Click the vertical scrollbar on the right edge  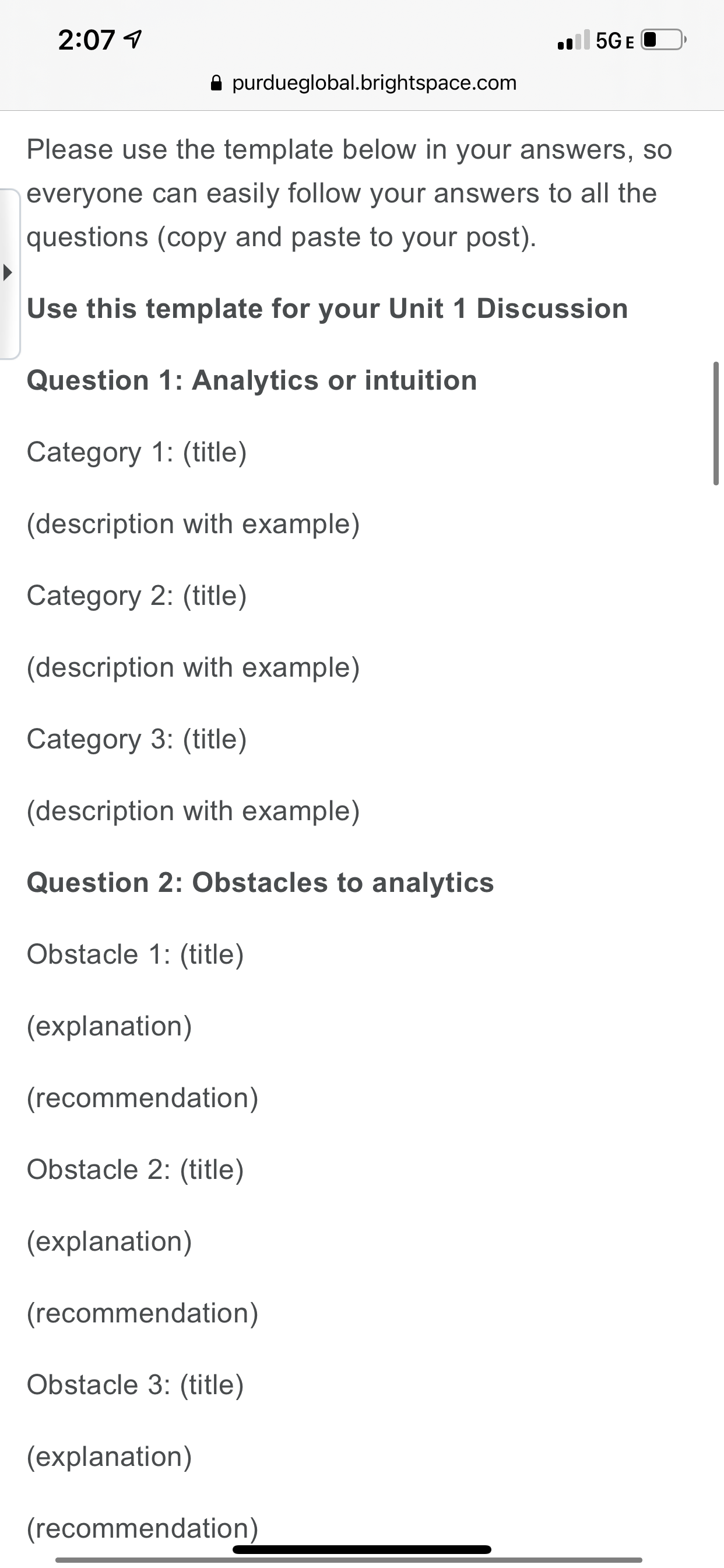tap(715, 423)
